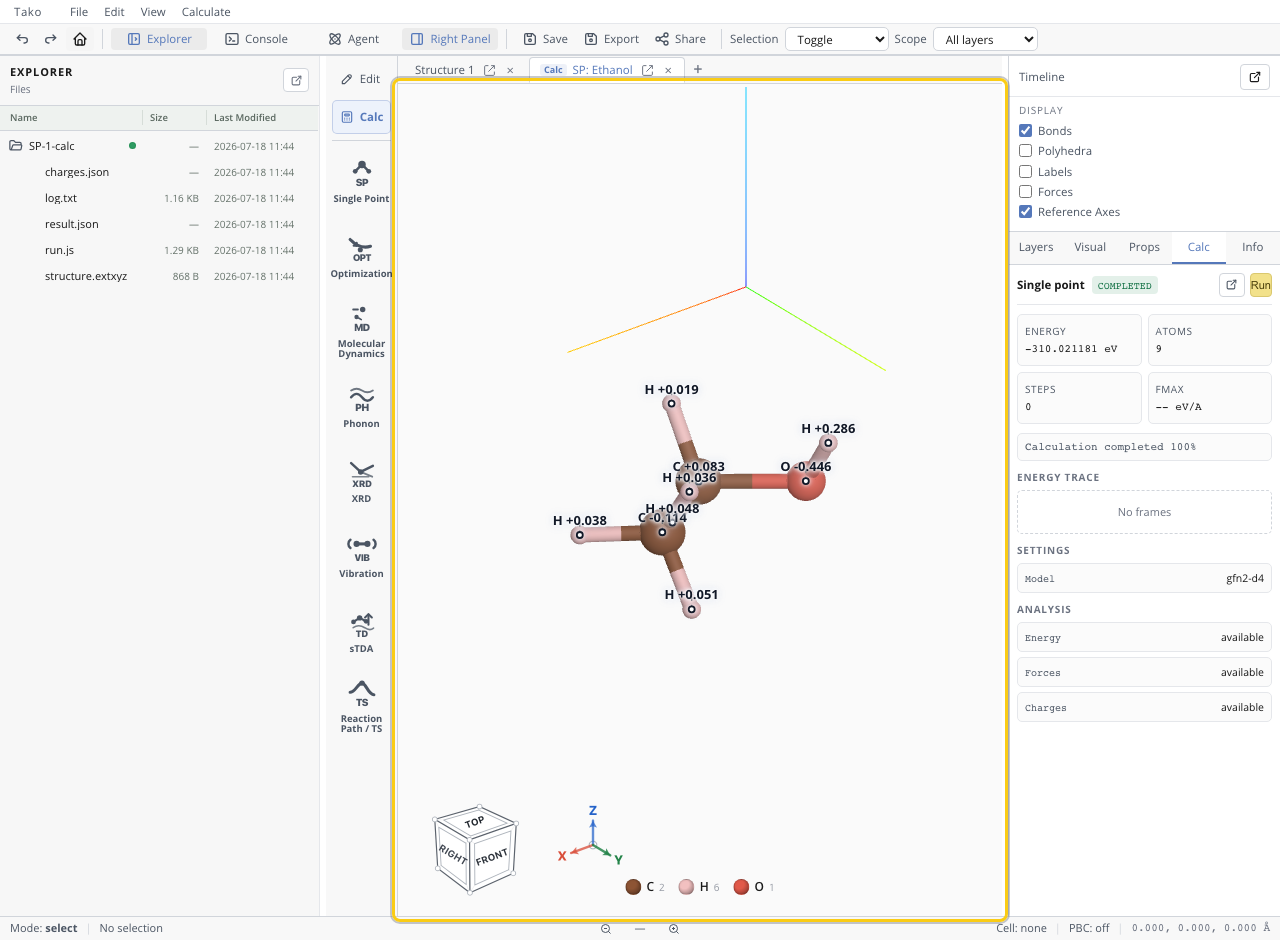Collapse the SP-1-calc folder

[x=16, y=146]
